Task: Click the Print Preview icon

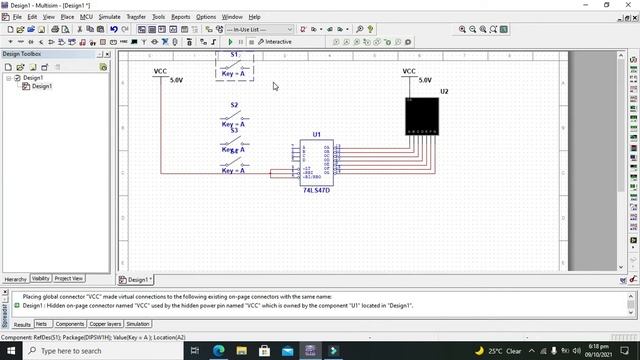Action: coord(65,29)
